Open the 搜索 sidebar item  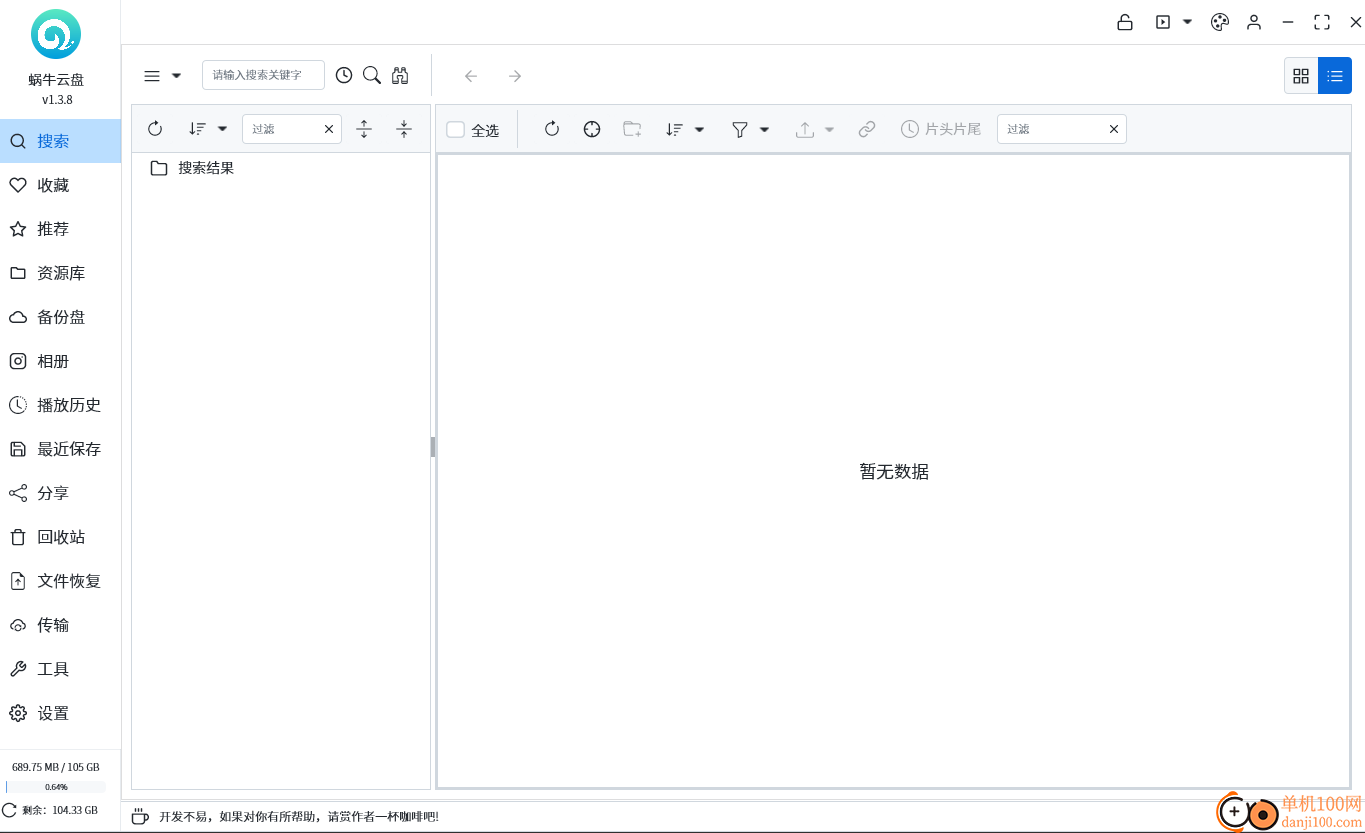tap(60, 141)
